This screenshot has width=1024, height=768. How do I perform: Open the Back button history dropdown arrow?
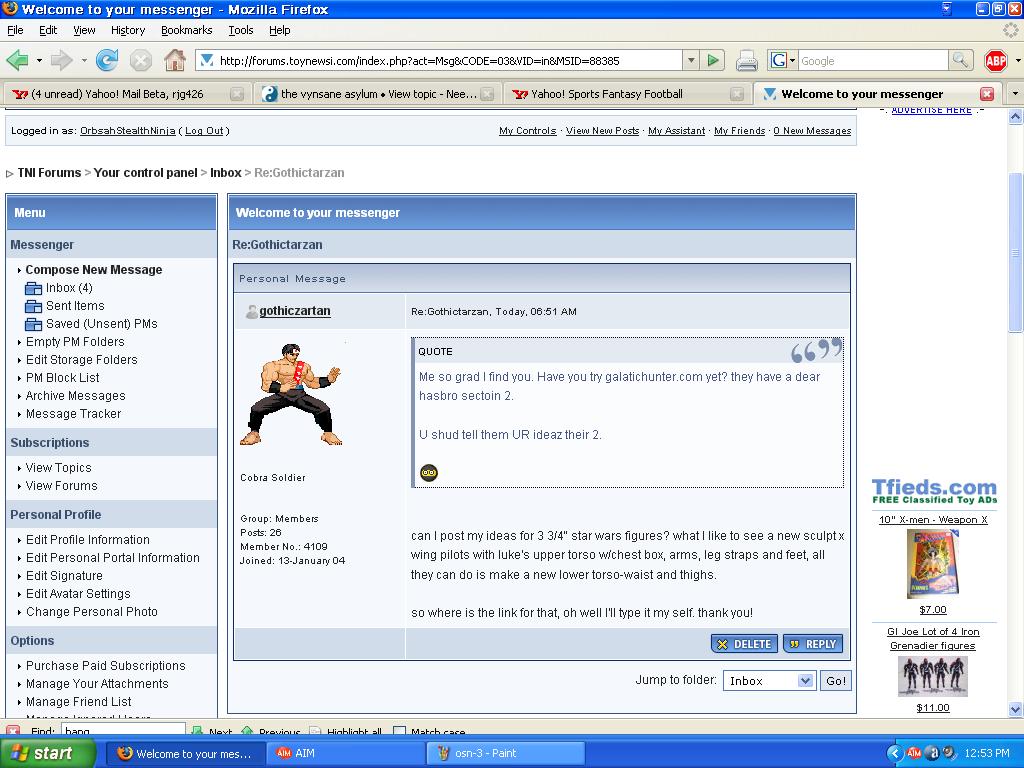(x=39, y=61)
